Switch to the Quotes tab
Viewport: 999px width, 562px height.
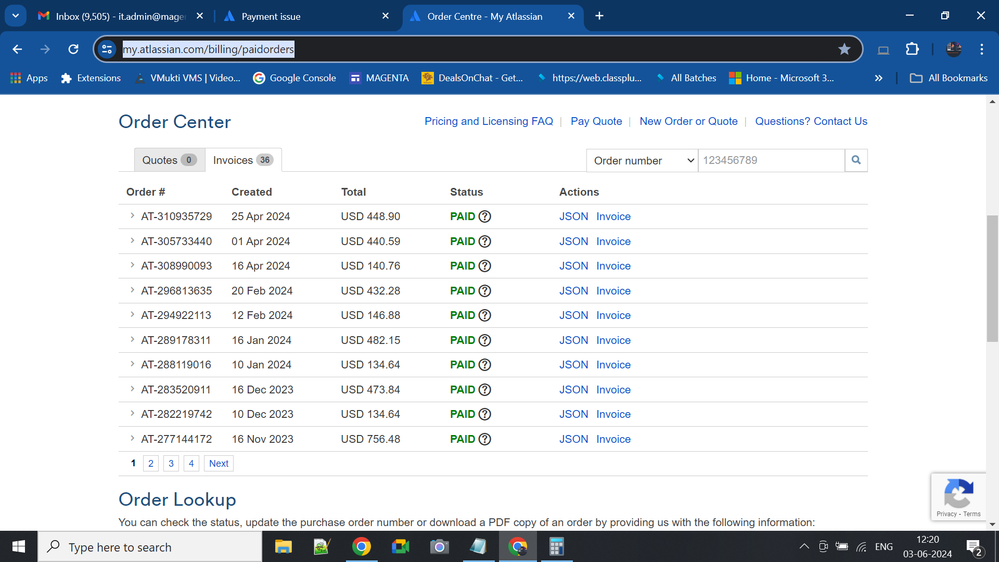tap(169, 160)
